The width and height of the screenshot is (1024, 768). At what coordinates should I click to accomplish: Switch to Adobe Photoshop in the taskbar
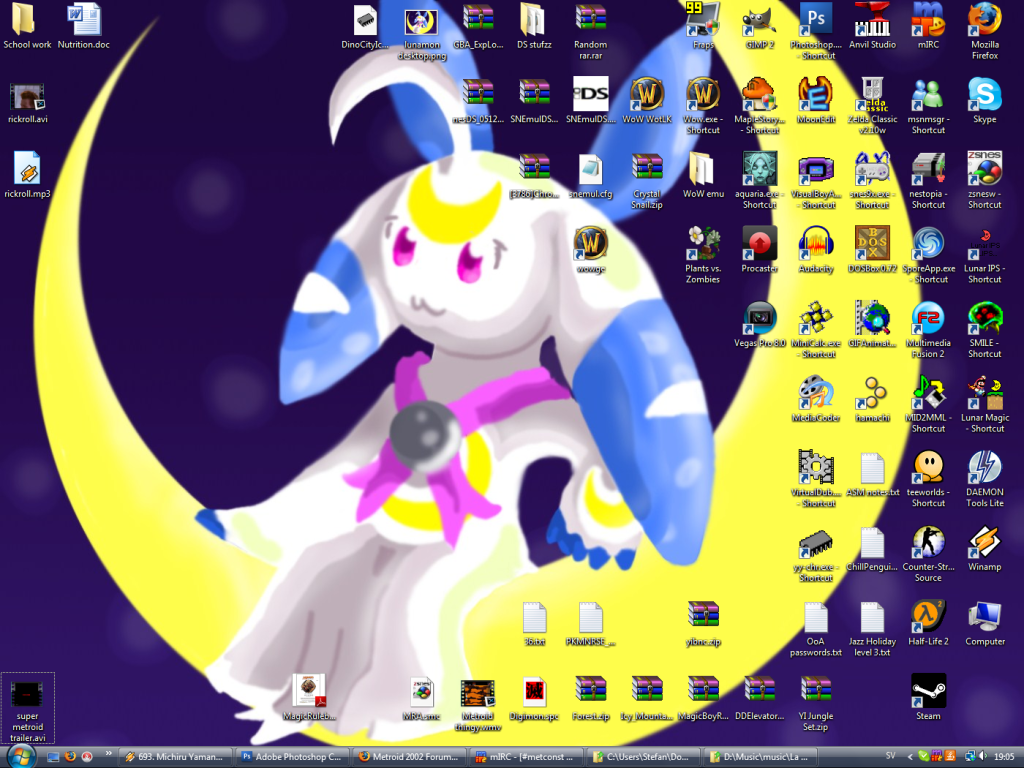tap(293, 756)
